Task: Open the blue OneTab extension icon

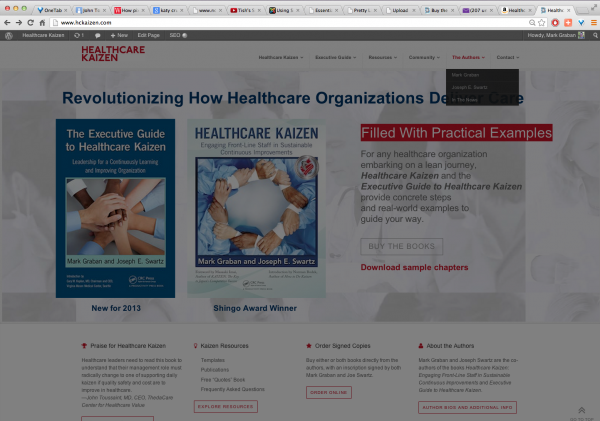Action: pos(581,23)
